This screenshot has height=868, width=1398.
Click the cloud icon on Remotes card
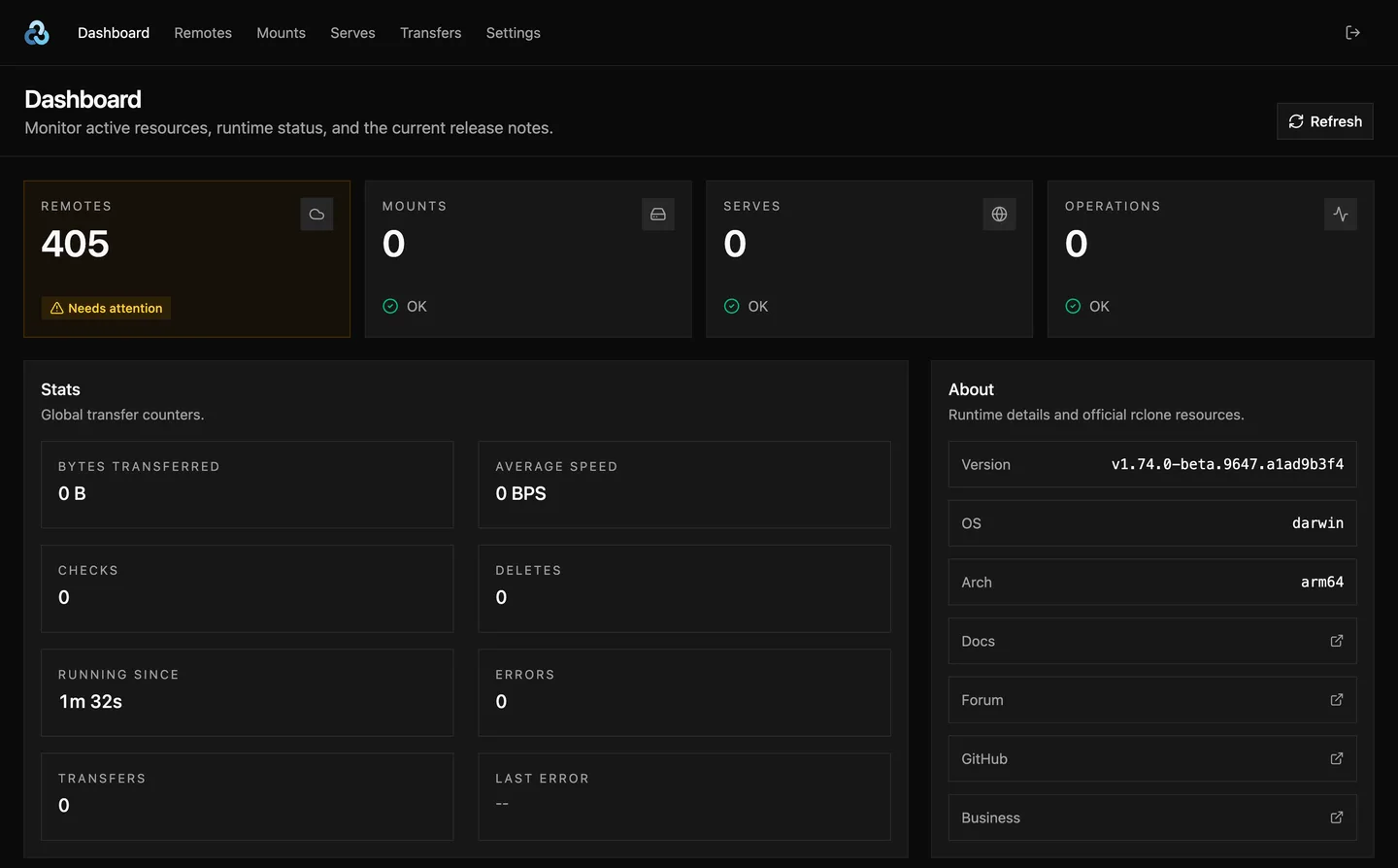(x=316, y=215)
